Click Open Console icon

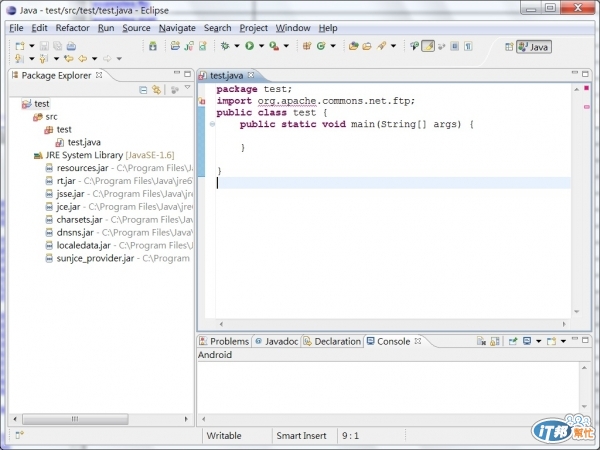point(551,341)
